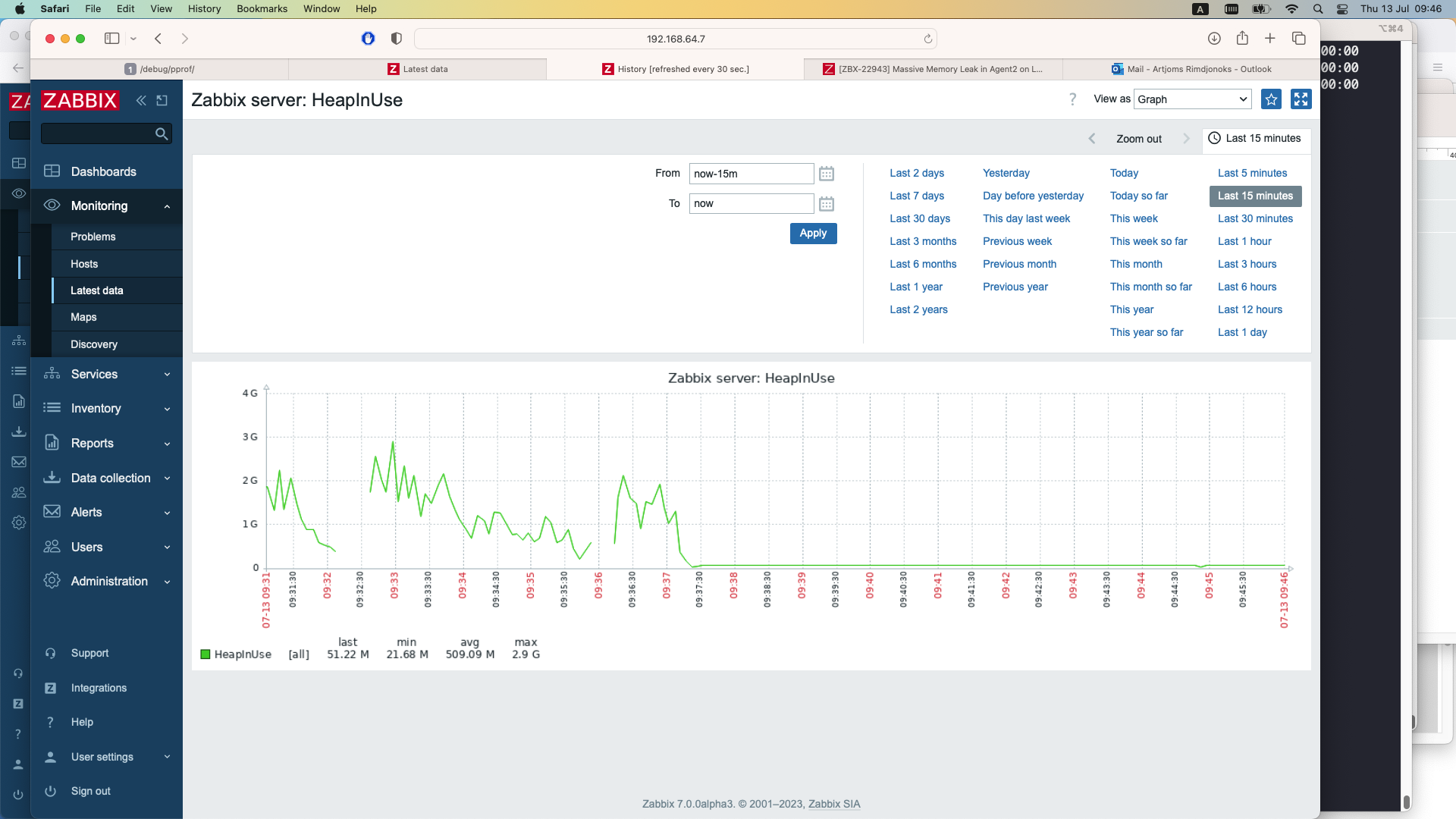
Task: Click the Wi-Fi status icon
Action: click(1292, 9)
